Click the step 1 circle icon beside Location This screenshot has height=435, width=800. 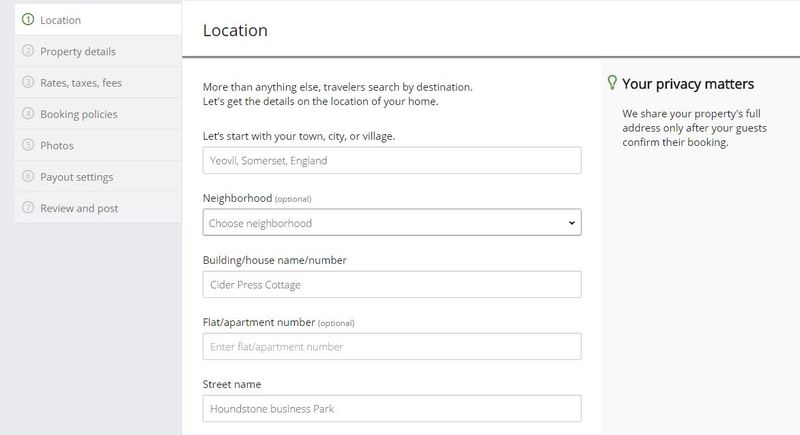pos(28,19)
